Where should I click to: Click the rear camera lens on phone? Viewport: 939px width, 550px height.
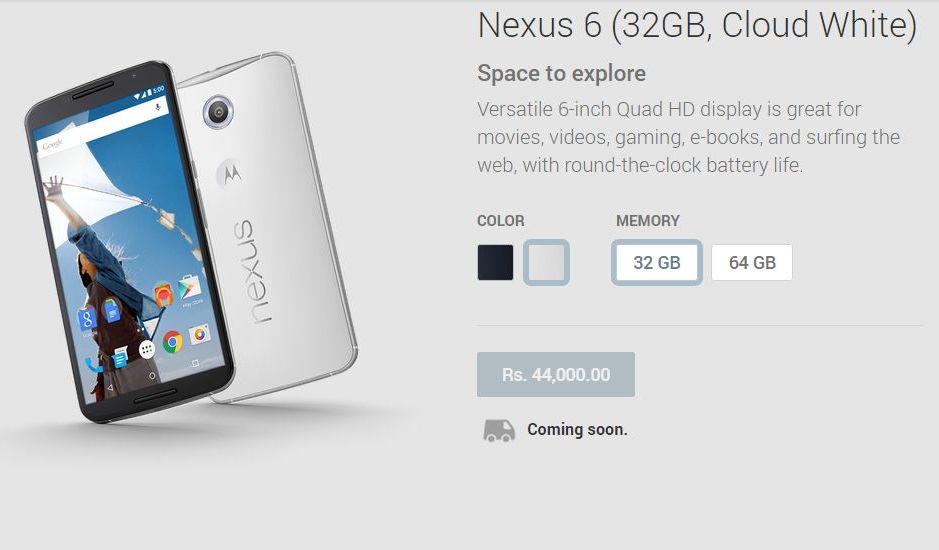pyautogui.click(x=218, y=112)
